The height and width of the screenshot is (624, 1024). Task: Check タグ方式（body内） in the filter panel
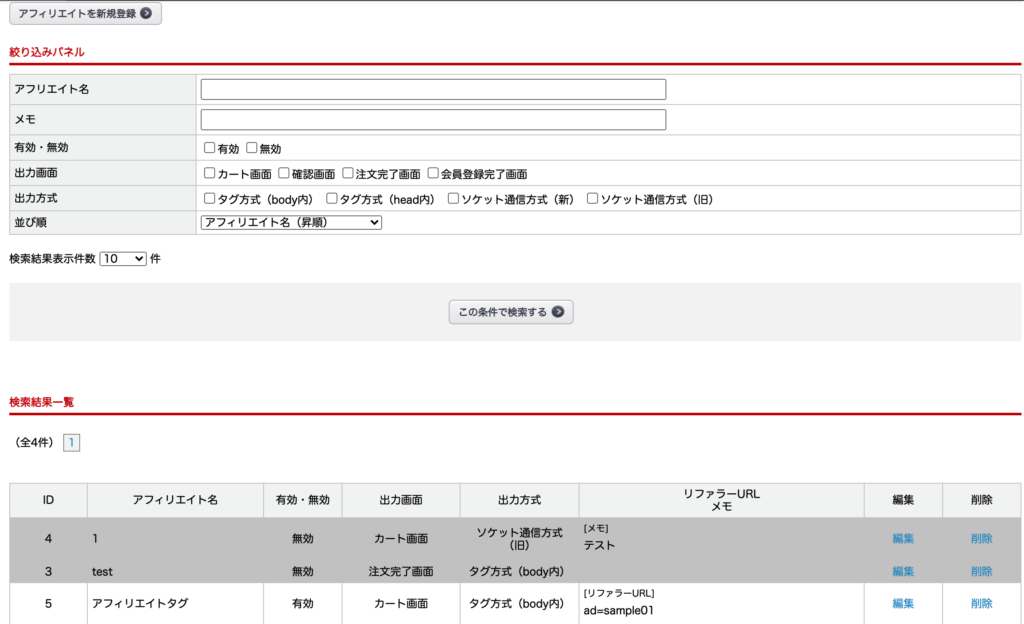pyautogui.click(x=210, y=198)
